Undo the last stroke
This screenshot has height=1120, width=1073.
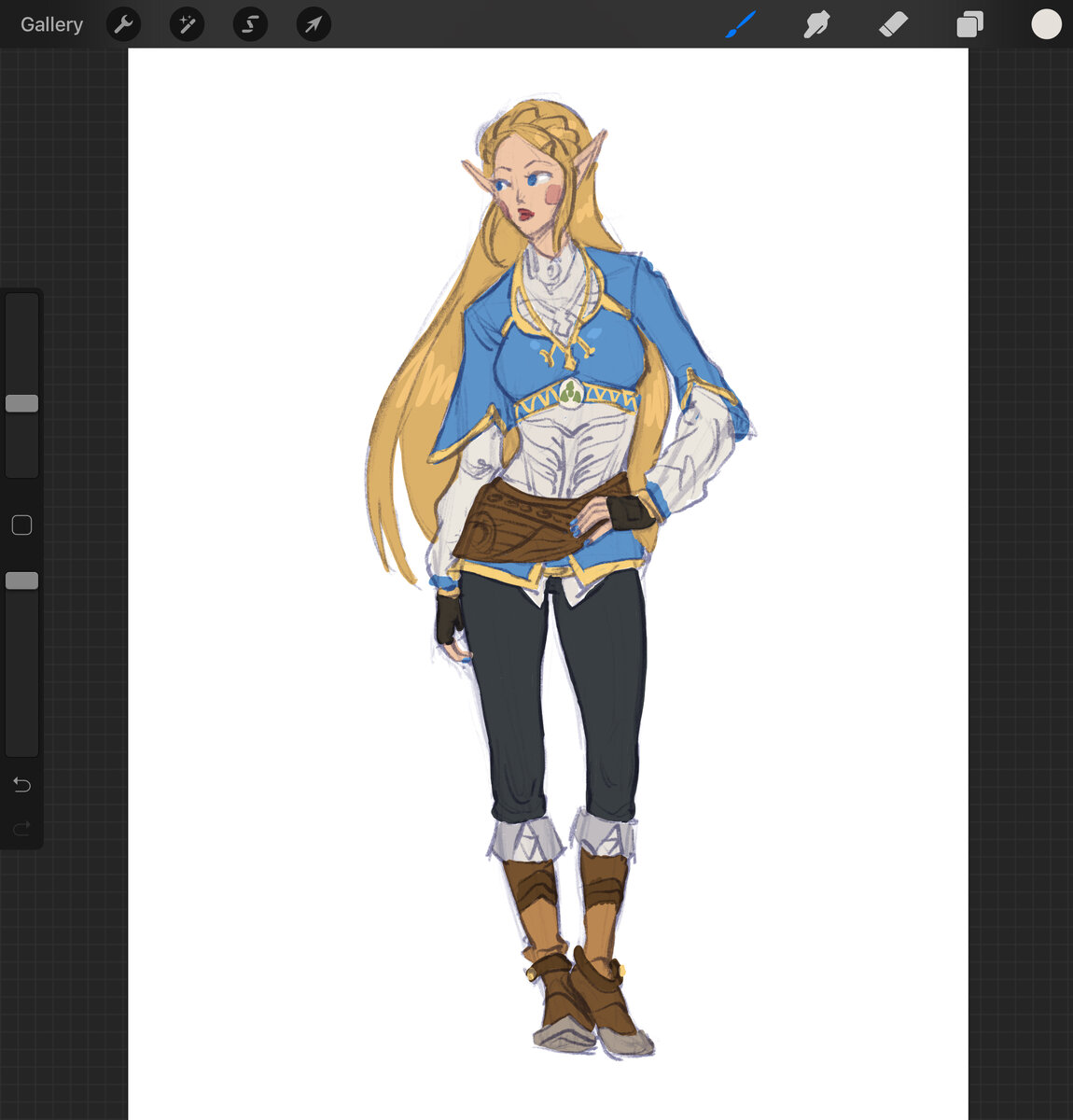[x=22, y=785]
